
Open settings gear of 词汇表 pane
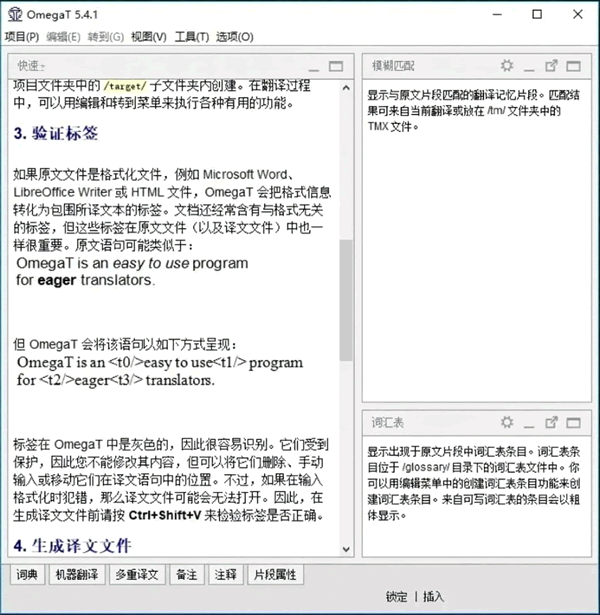click(507, 422)
